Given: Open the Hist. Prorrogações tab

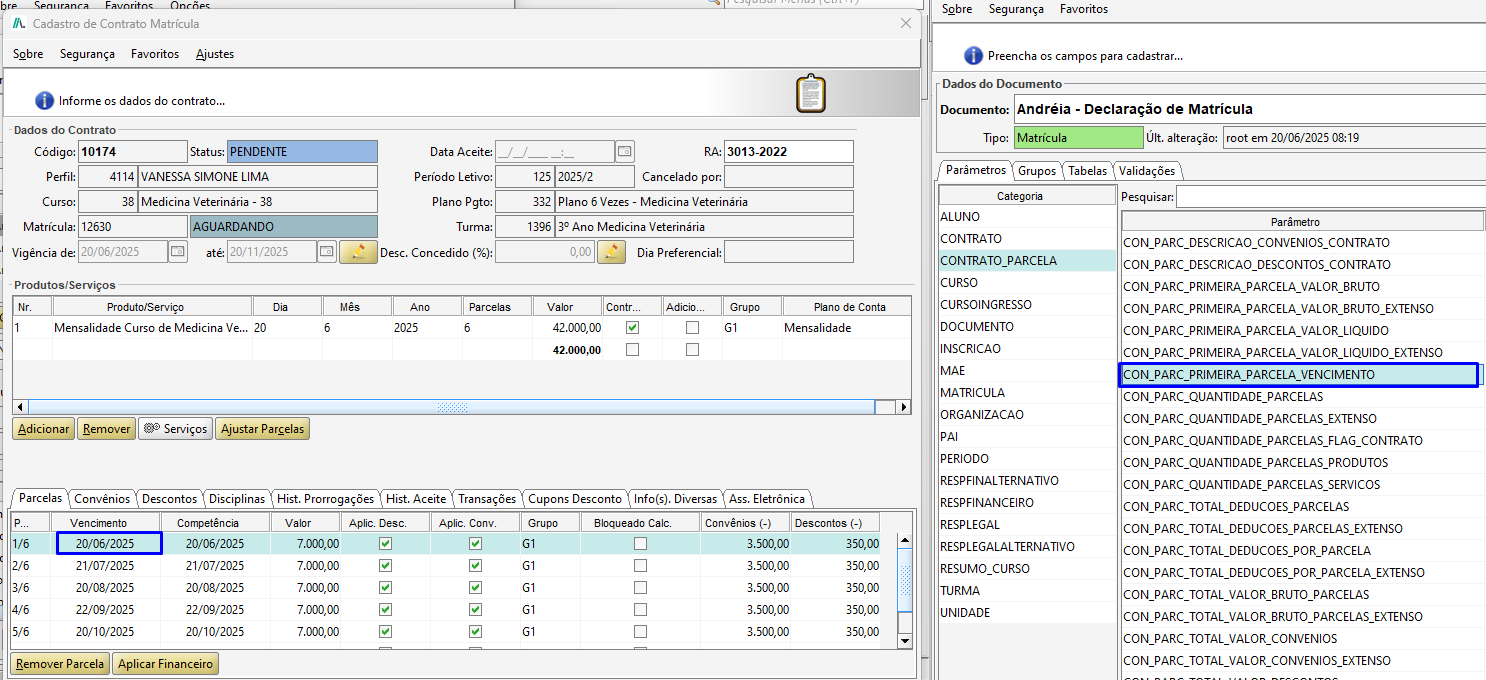Looking at the screenshot, I should coord(326,498).
